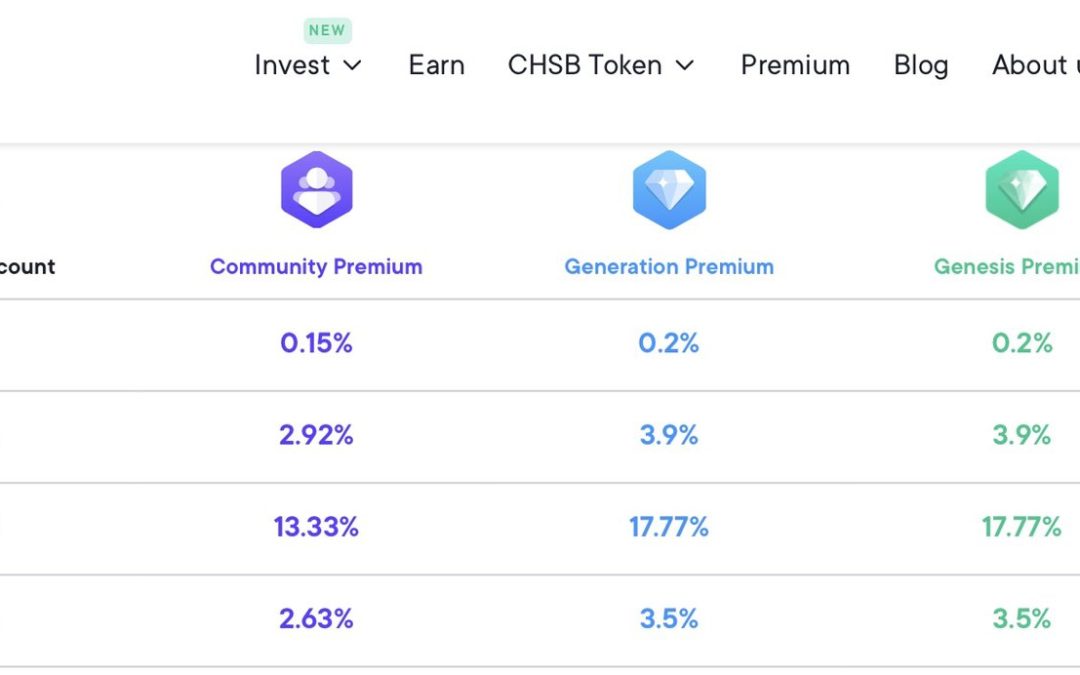Click the NEW badge above Invest
The height and width of the screenshot is (675, 1080).
click(327, 30)
